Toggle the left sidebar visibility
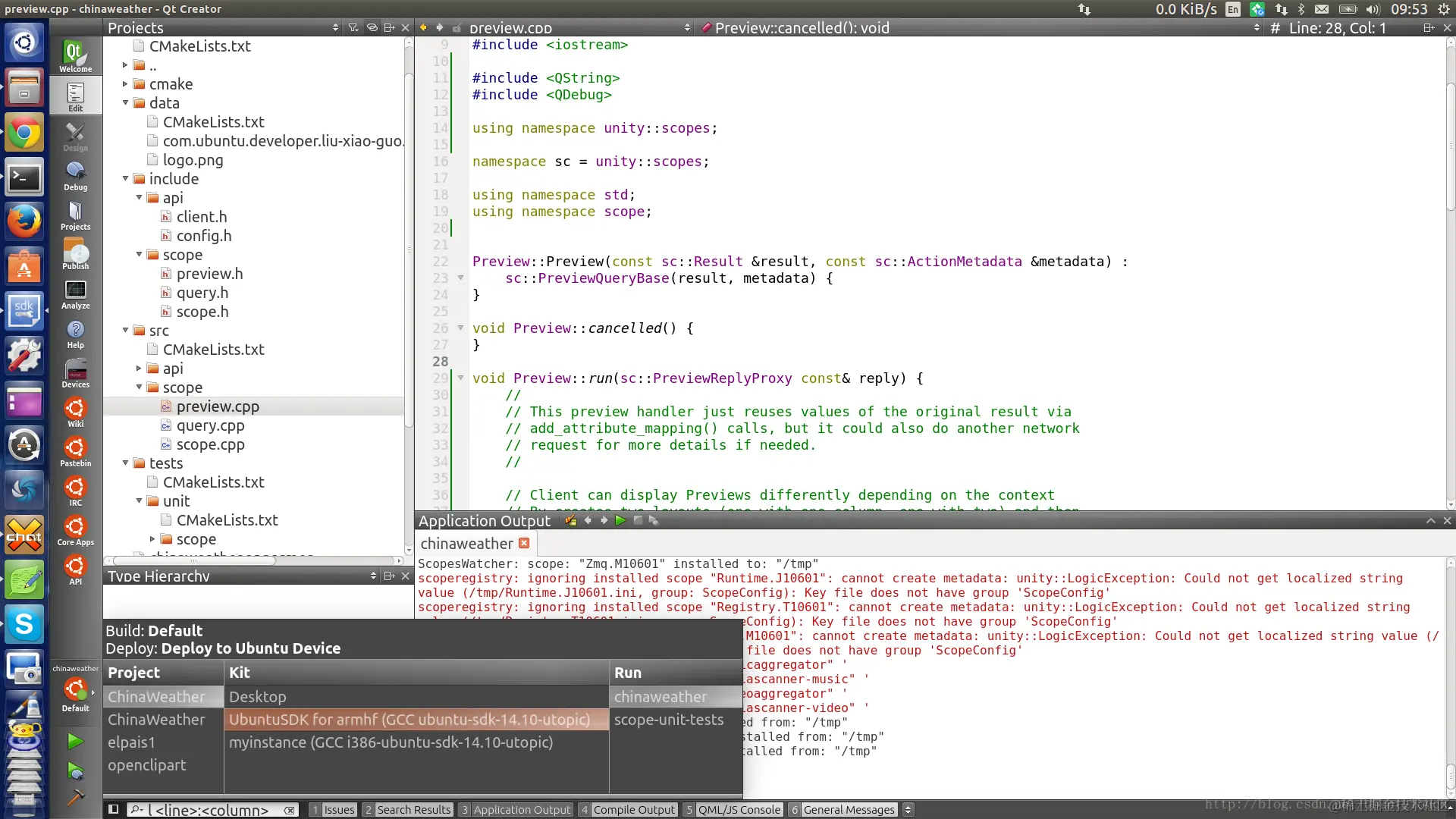 pos(113,809)
